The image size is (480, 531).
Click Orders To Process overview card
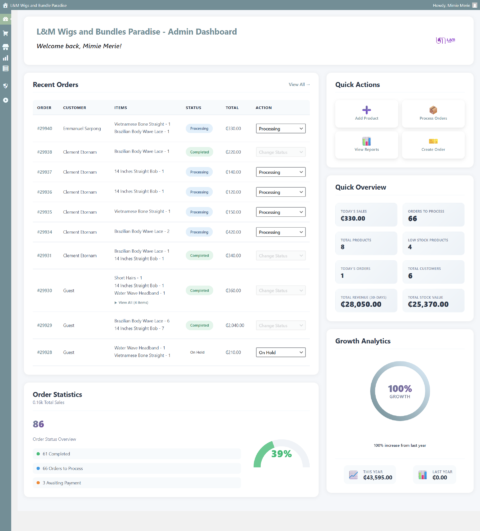[x=433, y=215]
